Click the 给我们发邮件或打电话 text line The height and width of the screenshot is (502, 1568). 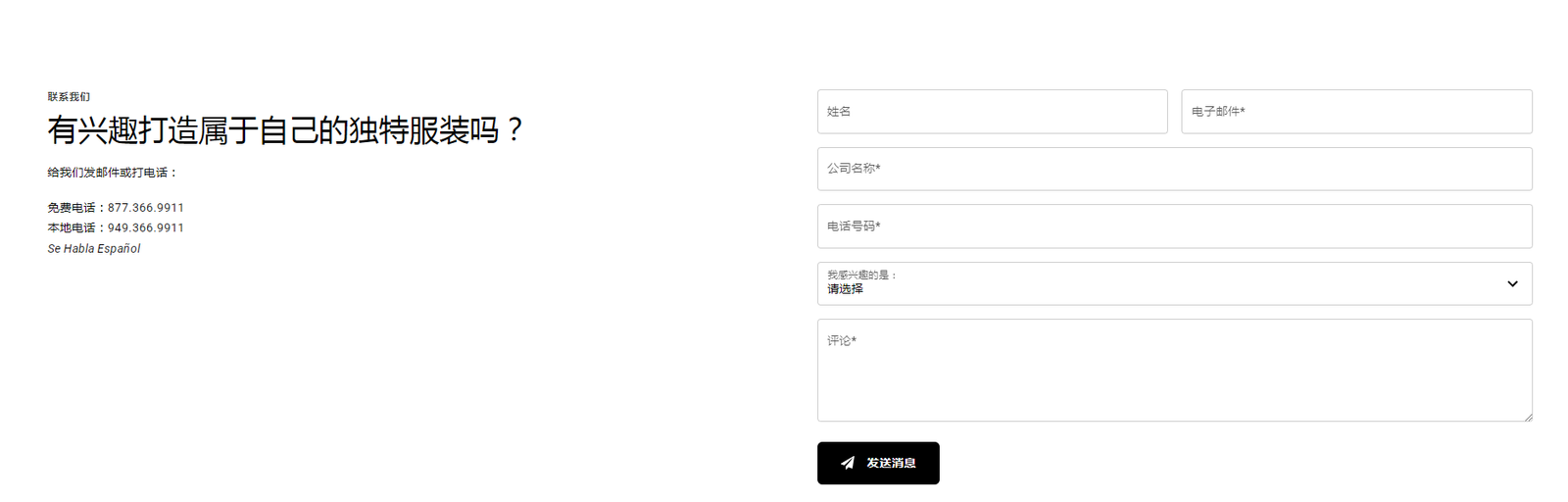tap(113, 173)
